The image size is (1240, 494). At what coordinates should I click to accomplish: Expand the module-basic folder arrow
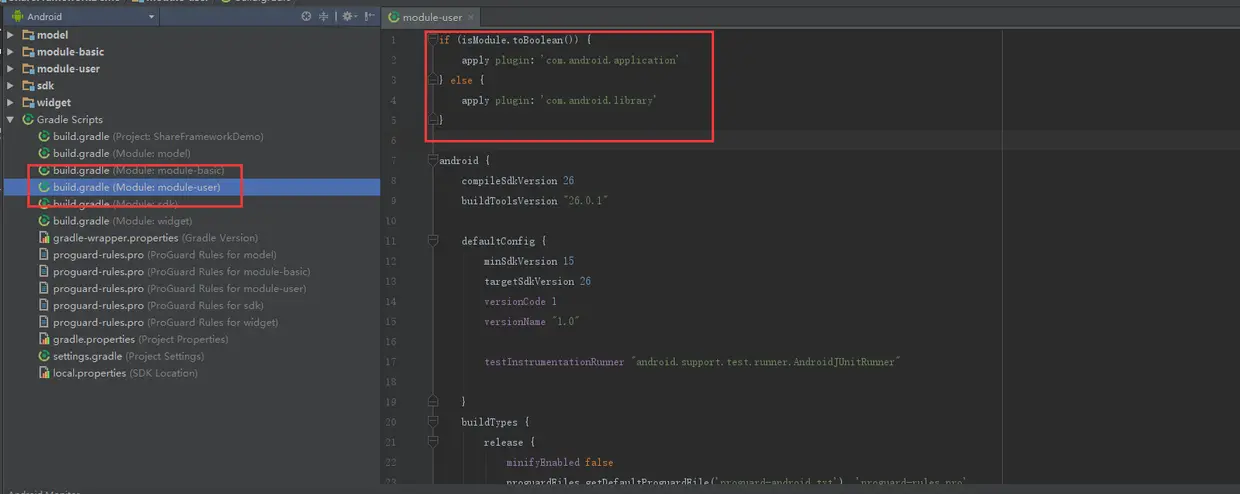[x=10, y=52]
